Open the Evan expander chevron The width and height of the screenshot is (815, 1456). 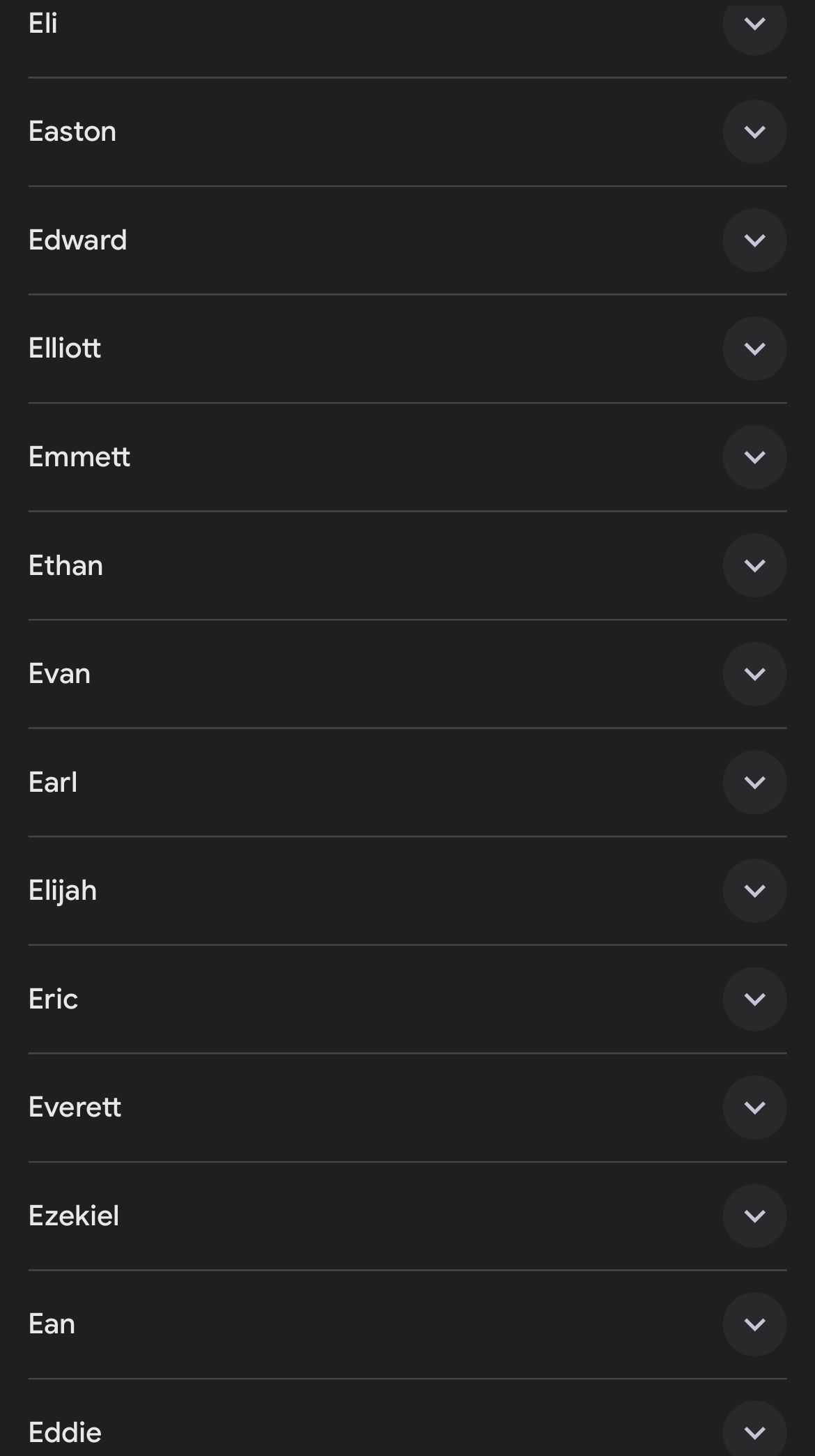point(754,674)
